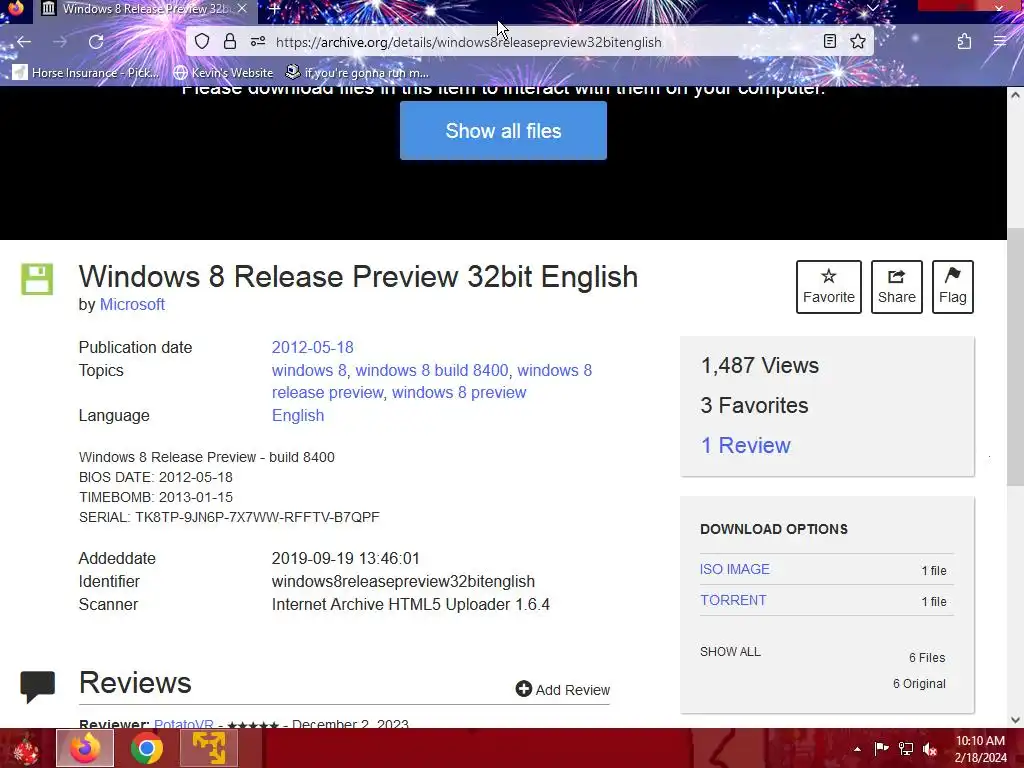Open publication date 2012-05-18 link
1024x768 pixels.
(312, 347)
